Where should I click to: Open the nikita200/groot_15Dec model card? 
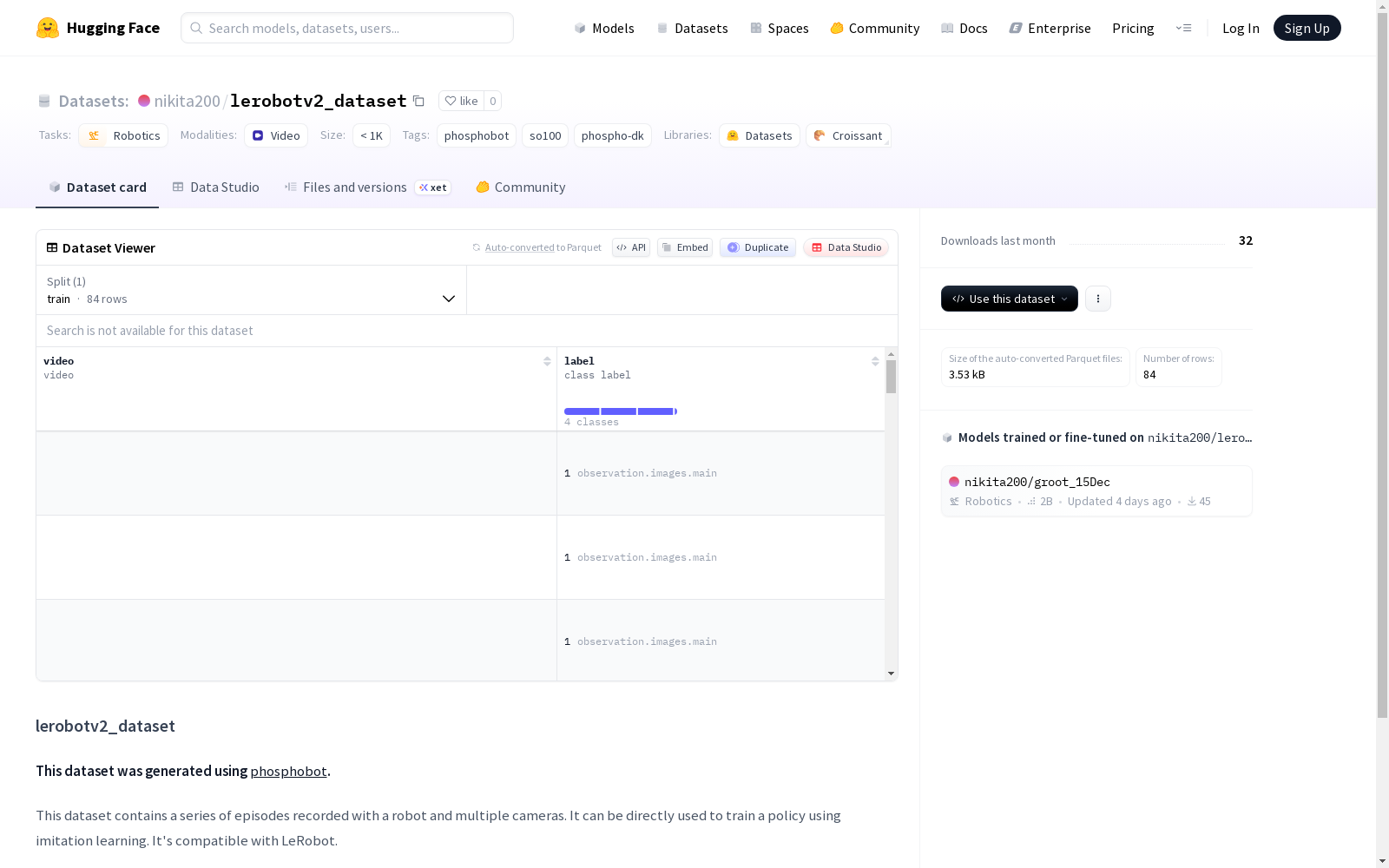[x=1096, y=491]
